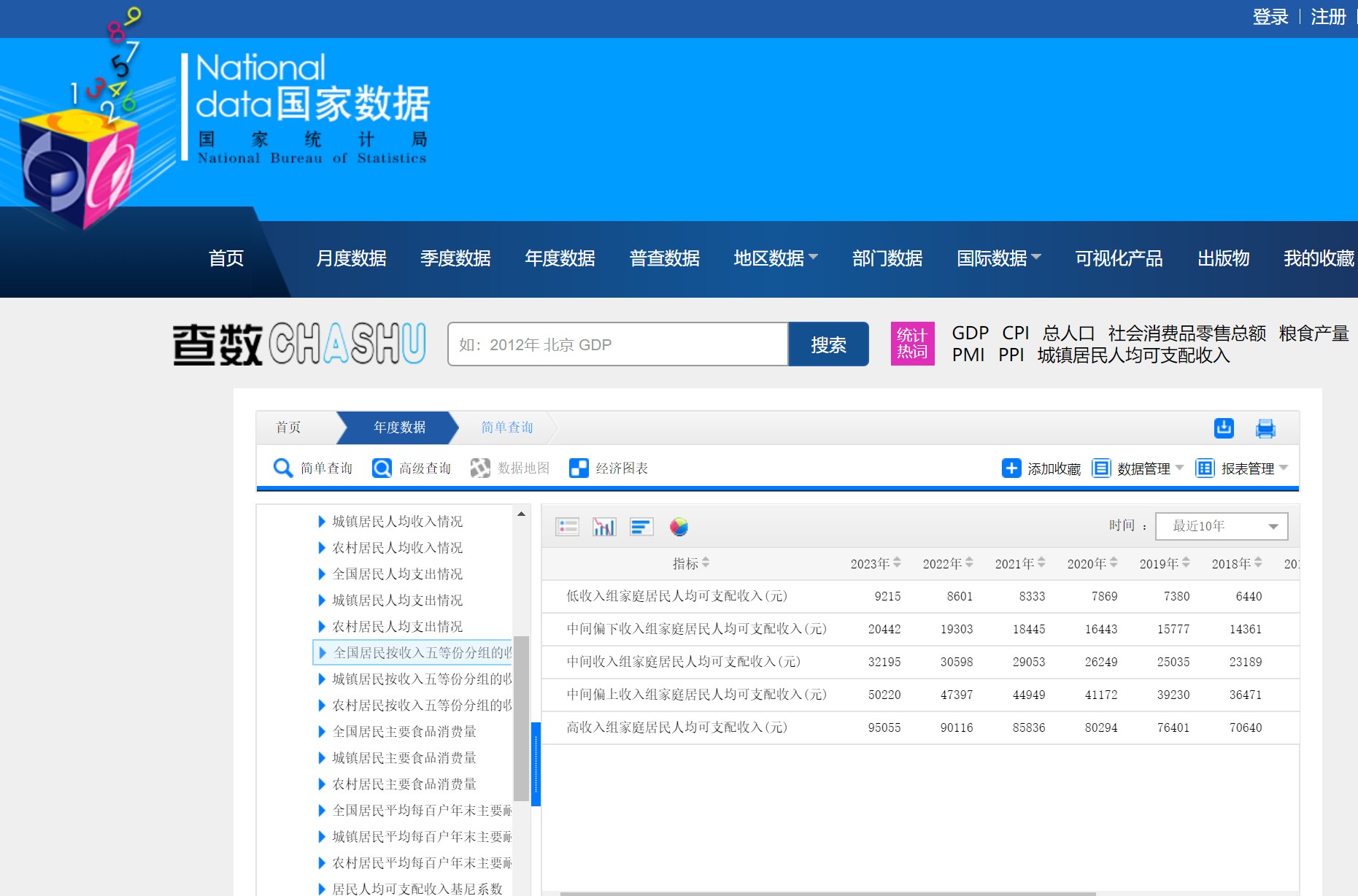Switch to the table list view icon
The image size is (1358, 896).
click(567, 527)
